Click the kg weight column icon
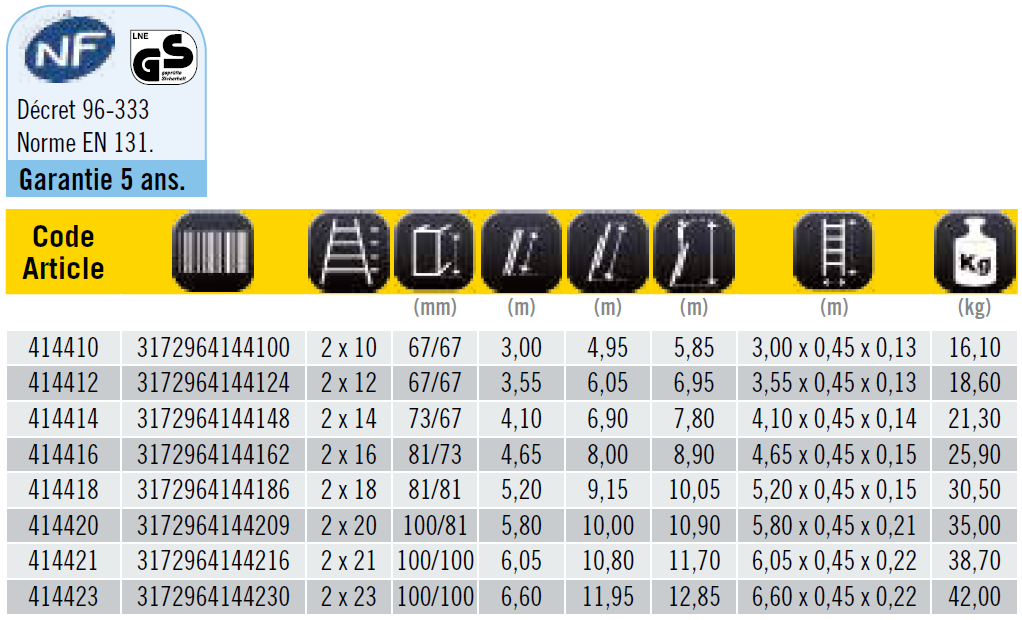Viewport: 1022px width, 620px height. [974, 252]
